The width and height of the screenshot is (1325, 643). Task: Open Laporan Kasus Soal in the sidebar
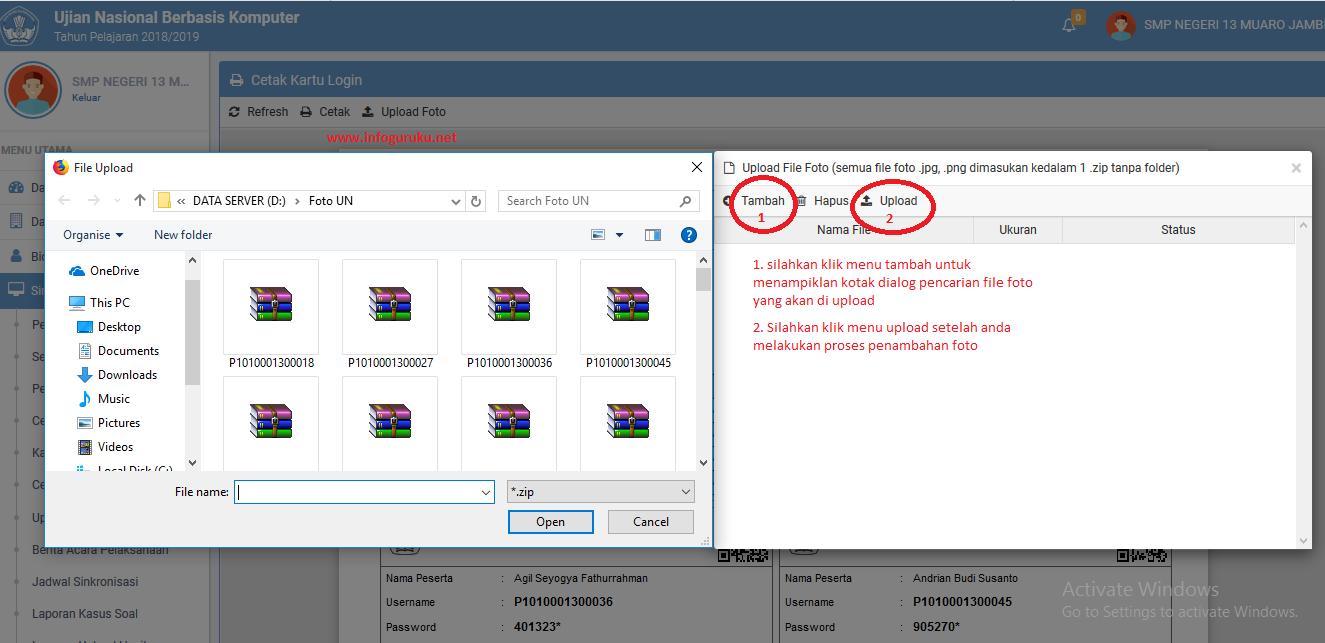[85, 614]
